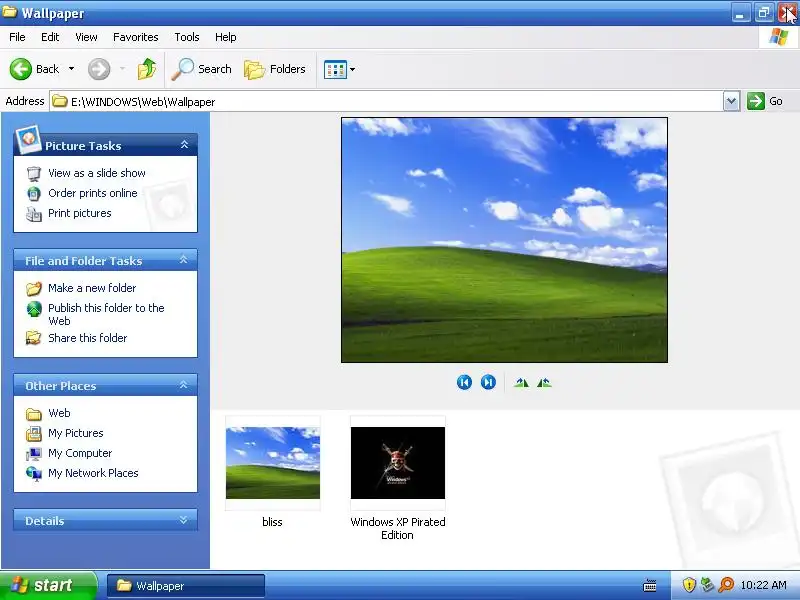Click the My Computer link text

80,453
